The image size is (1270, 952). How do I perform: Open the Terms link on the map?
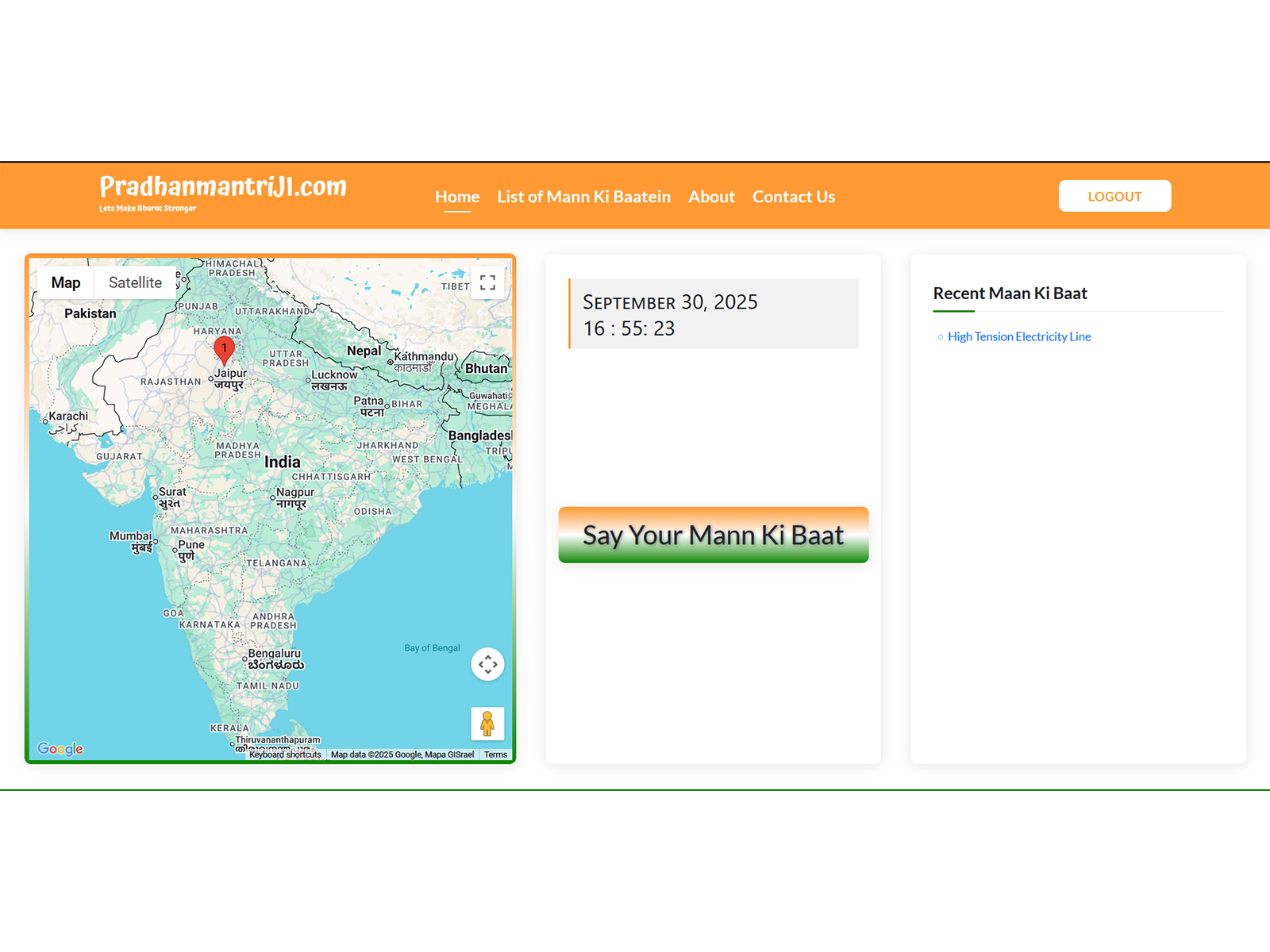(495, 754)
